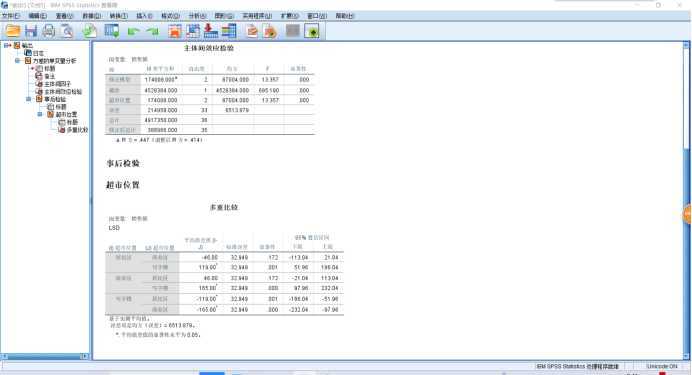Click the outline pane horizontal scrollbar
The width and height of the screenshot is (692, 375).
click(45, 356)
